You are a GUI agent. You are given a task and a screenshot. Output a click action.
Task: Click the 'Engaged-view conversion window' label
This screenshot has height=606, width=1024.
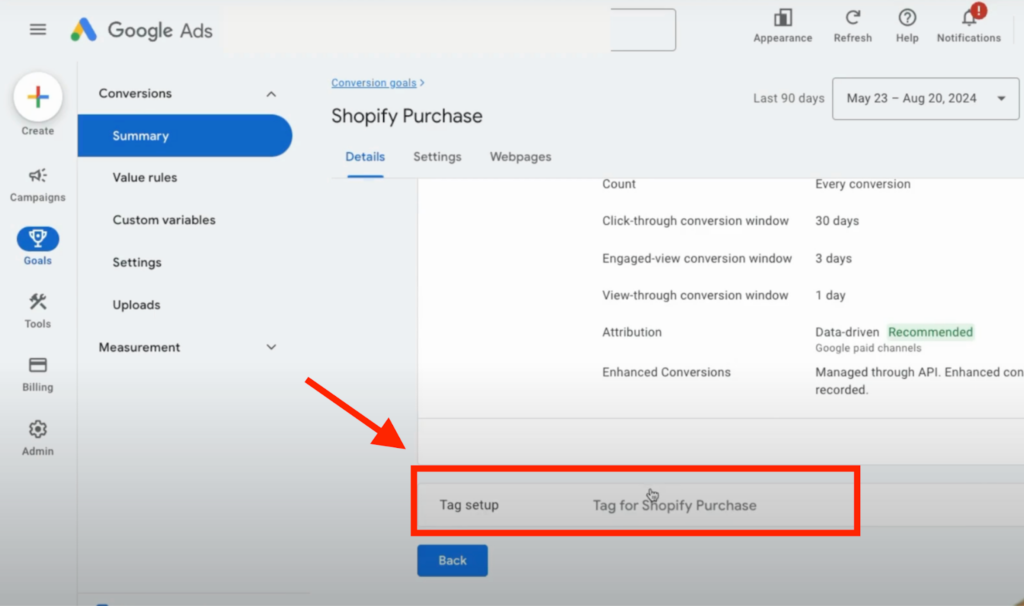coord(697,259)
